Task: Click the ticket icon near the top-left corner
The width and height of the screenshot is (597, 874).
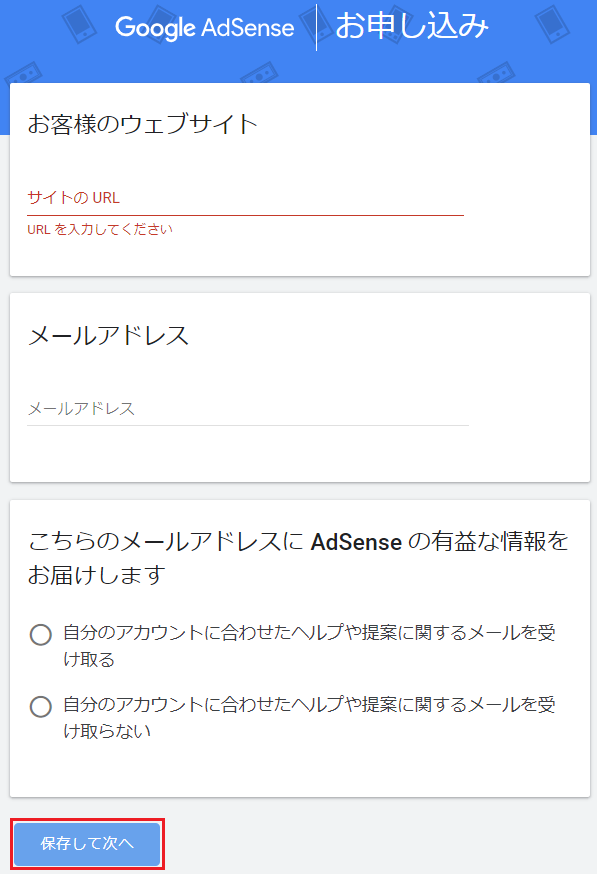Action: coord(23,73)
